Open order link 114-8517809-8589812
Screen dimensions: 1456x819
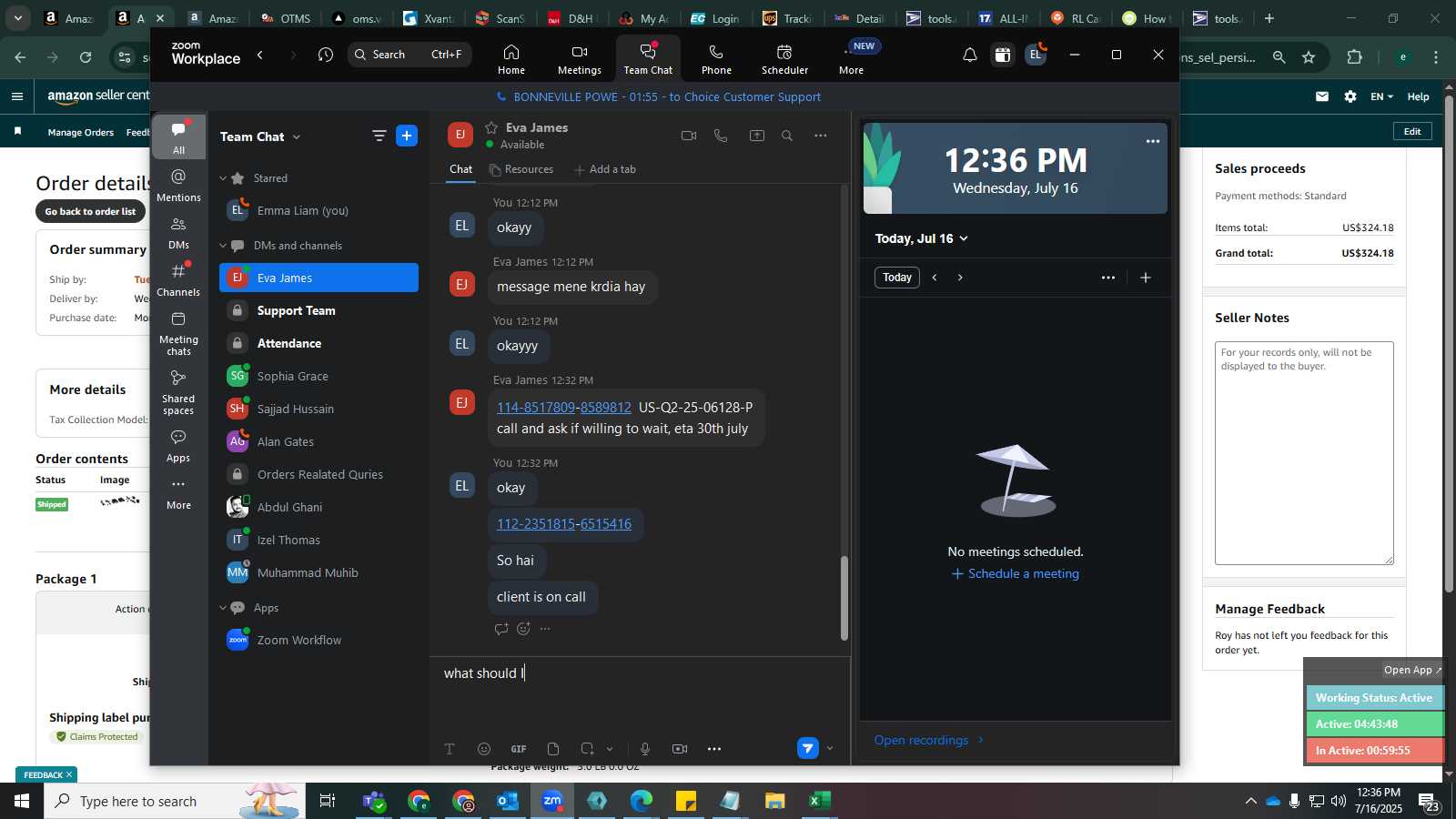tap(564, 408)
